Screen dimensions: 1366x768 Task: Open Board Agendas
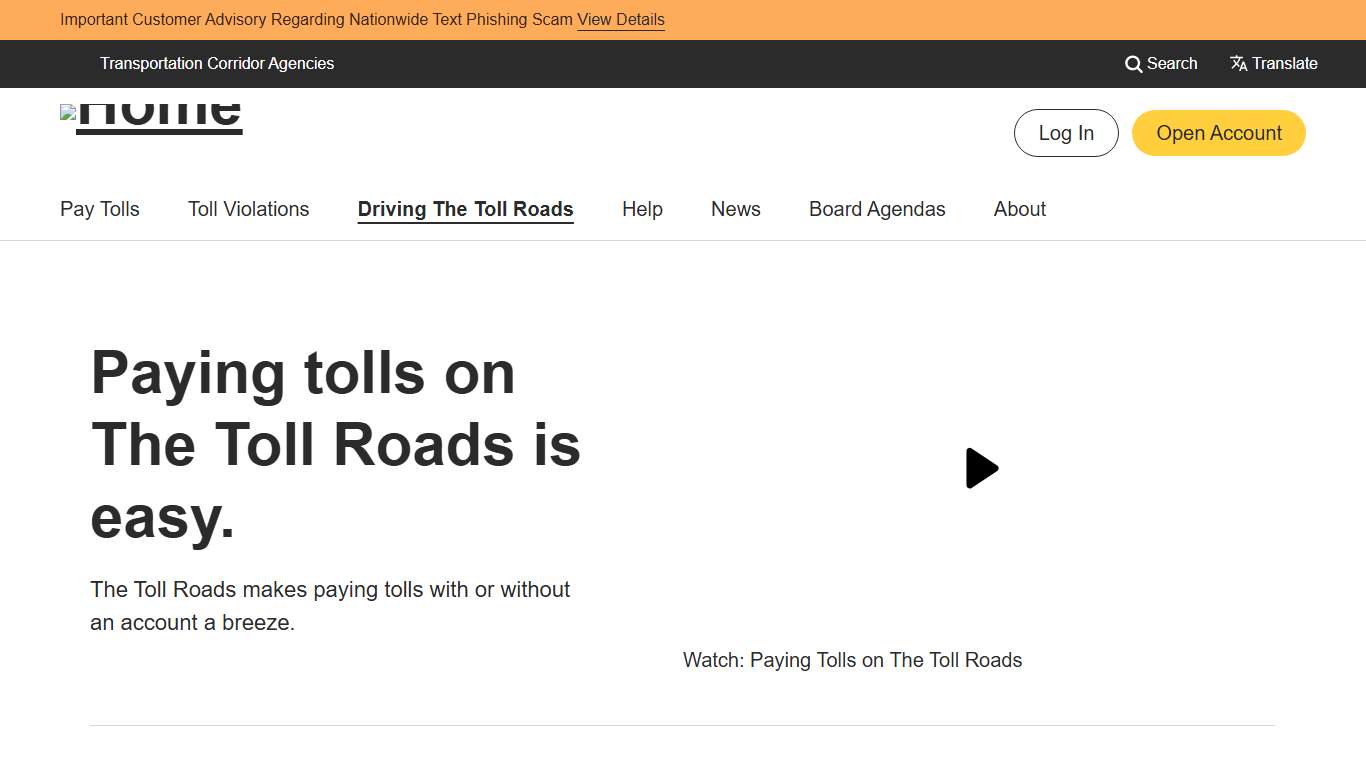[877, 209]
